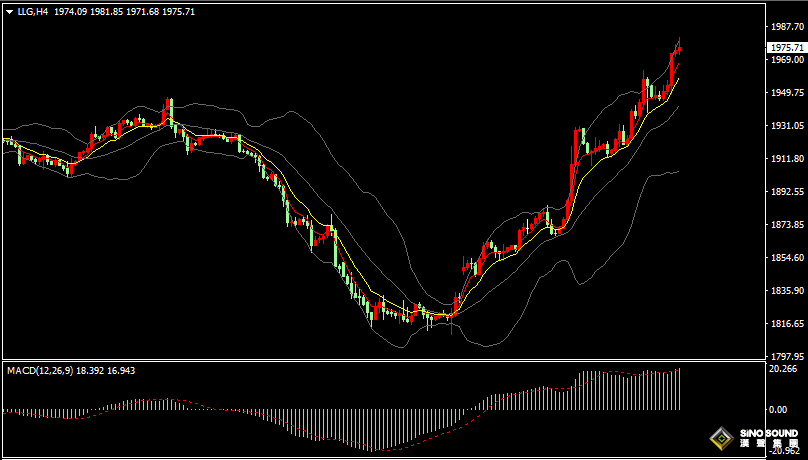Click the 1987.70 price axis label
Image resolution: width=808 pixels, height=460 pixels.
tap(785, 28)
